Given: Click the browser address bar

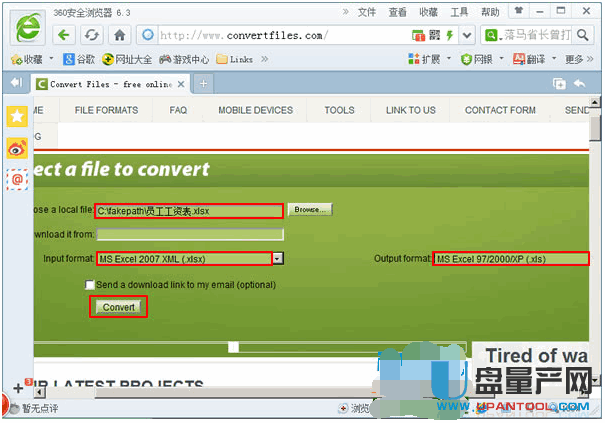Looking at the screenshot, I should click(280, 35).
